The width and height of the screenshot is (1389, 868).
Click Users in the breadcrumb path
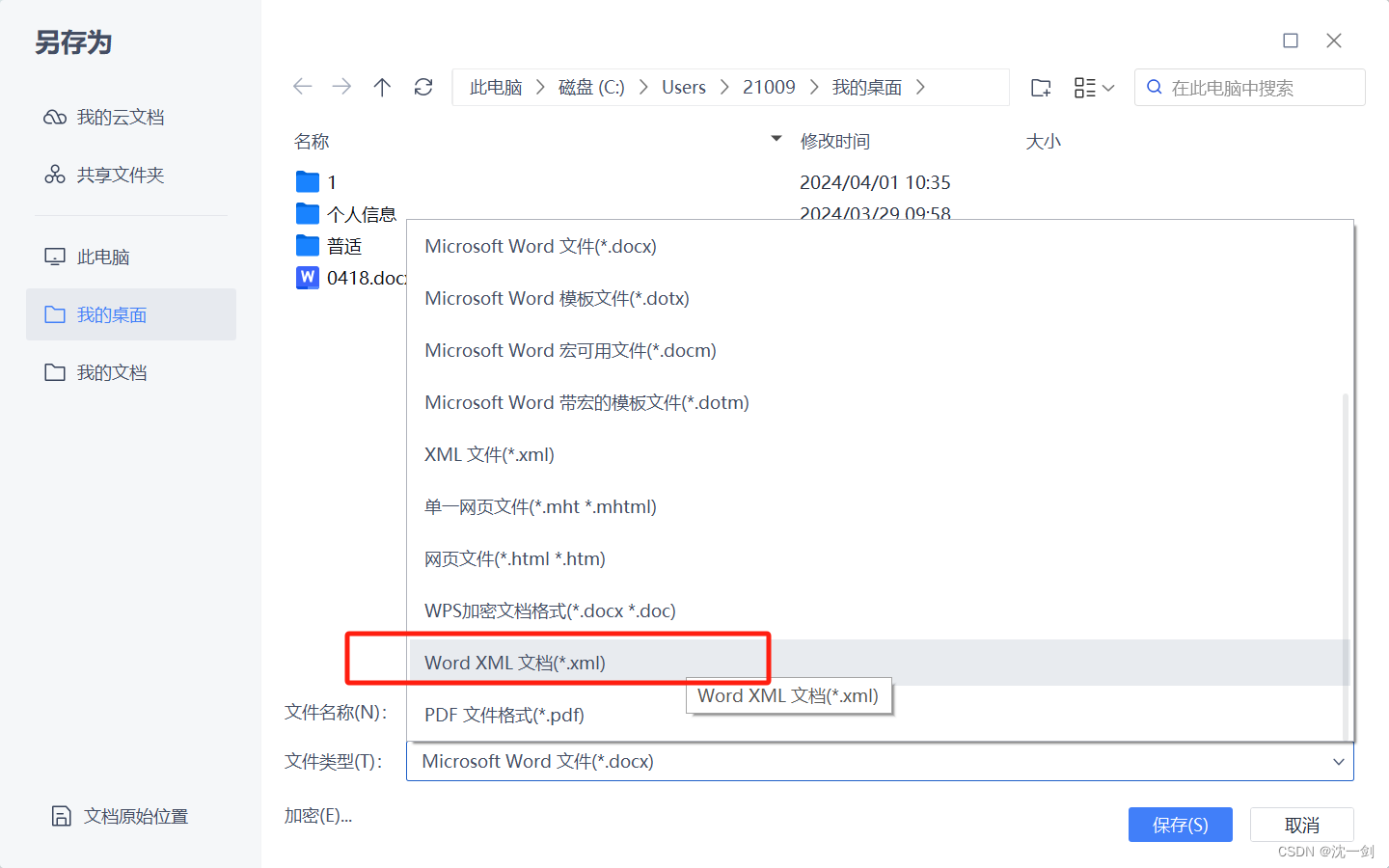pos(684,87)
